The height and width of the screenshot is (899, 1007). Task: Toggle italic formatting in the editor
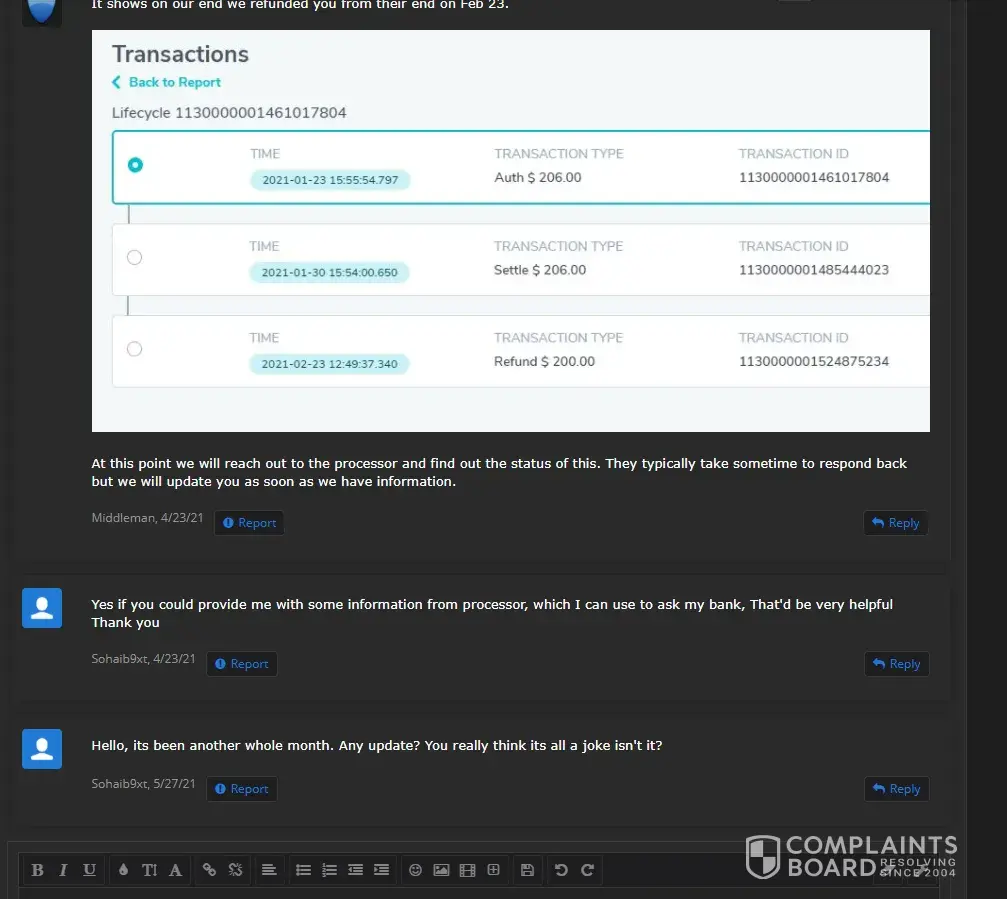(x=63, y=870)
